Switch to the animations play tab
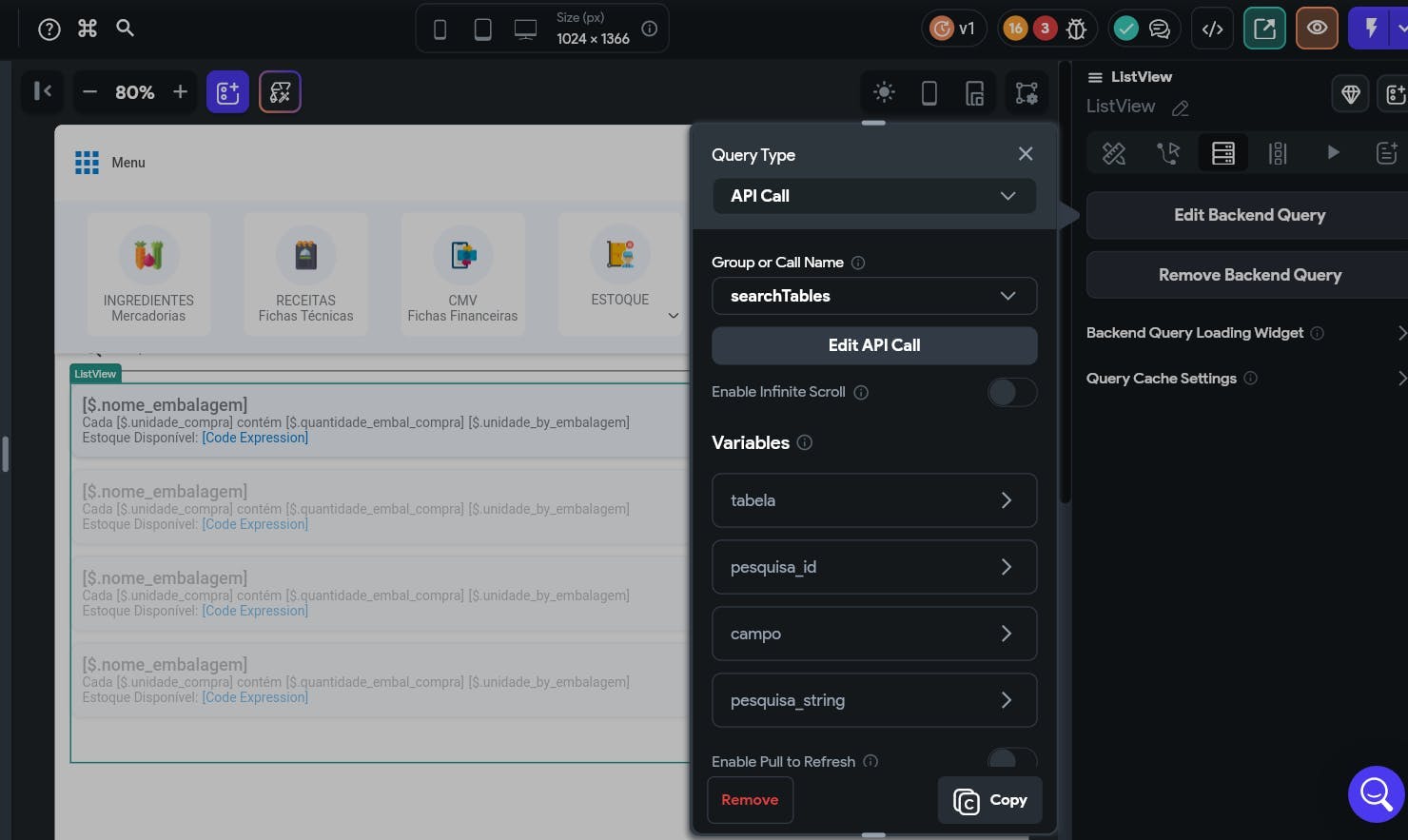This screenshot has height=840, width=1408. pyautogui.click(x=1333, y=152)
